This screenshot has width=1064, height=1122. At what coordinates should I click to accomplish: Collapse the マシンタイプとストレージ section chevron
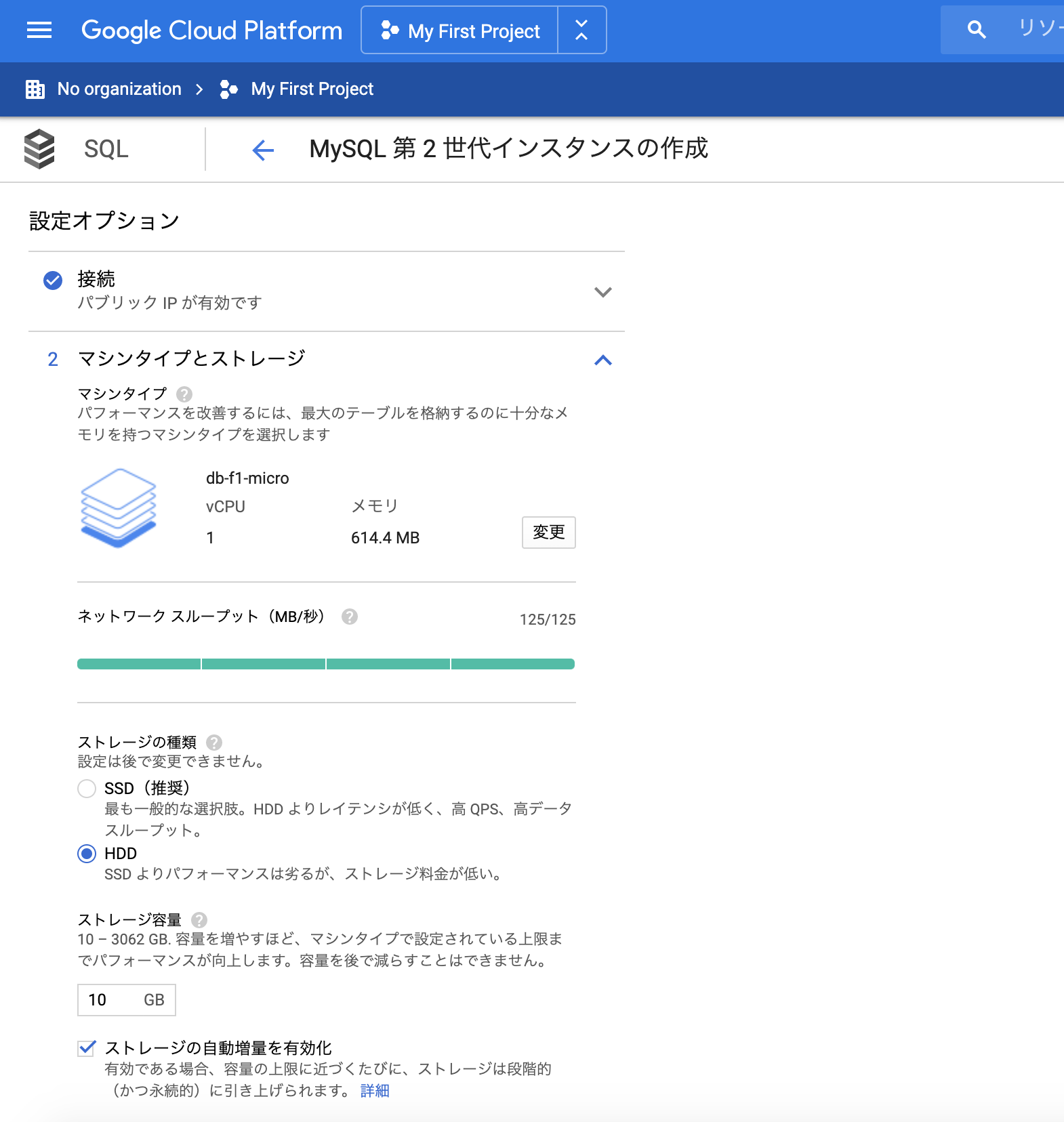[x=603, y=360]
